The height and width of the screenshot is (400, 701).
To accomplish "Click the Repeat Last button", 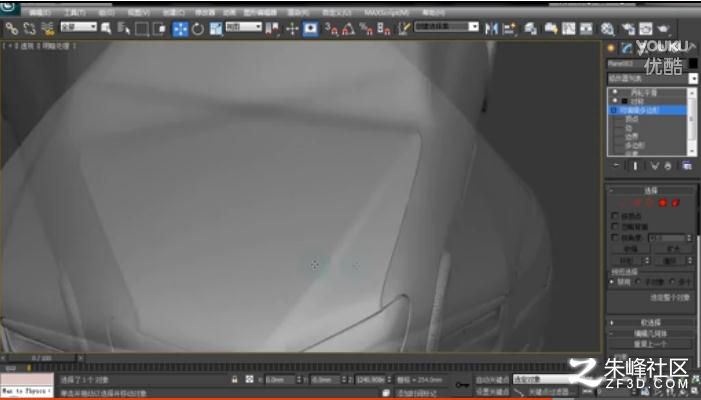I will [650, 345].
